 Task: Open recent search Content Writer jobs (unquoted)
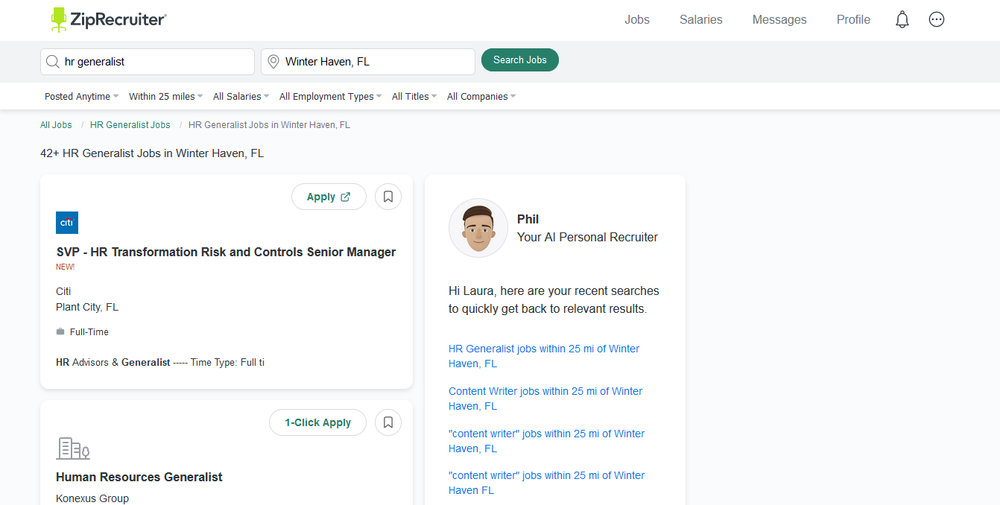pos(545,399)
